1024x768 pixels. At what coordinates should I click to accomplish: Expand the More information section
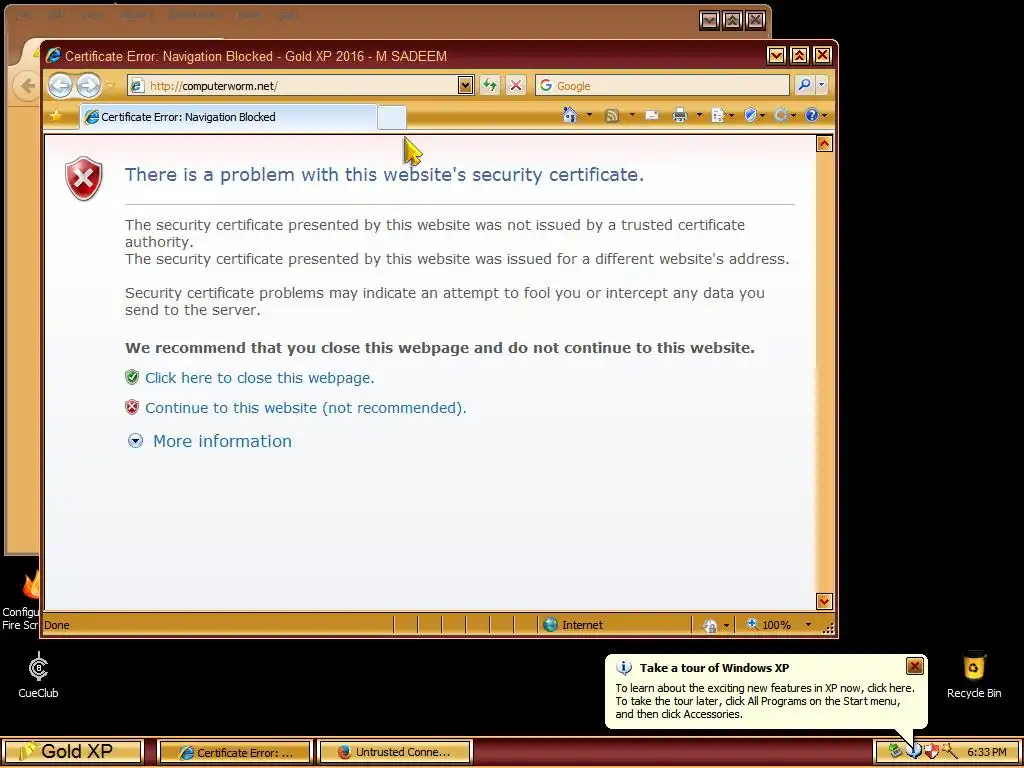[210, 441]
